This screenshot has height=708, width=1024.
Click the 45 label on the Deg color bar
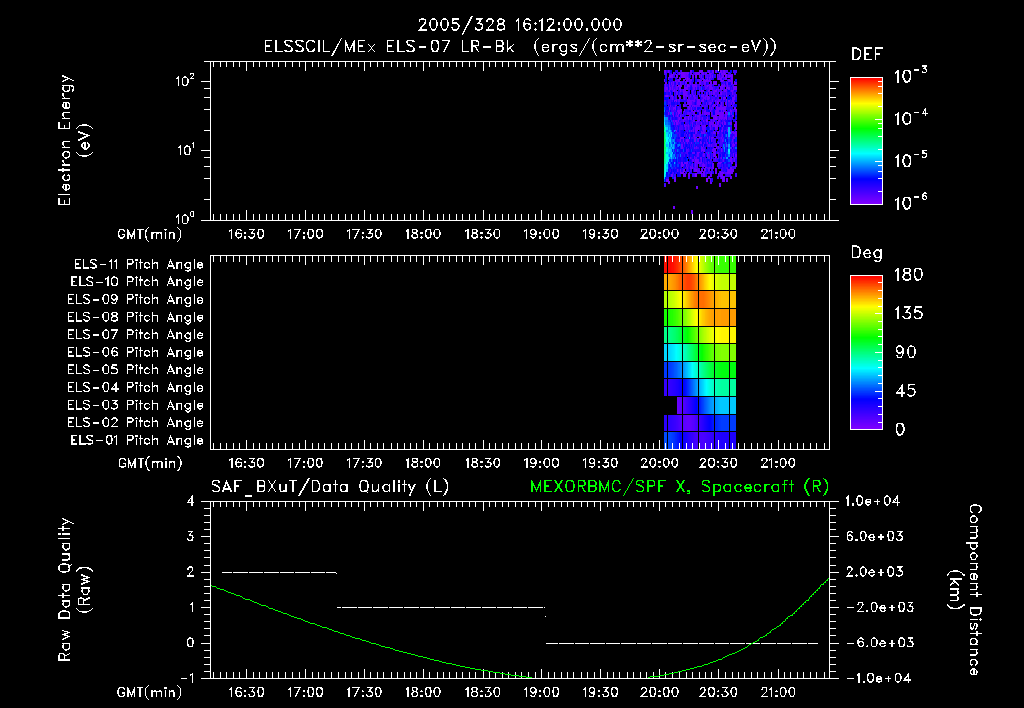coord(906,391)
